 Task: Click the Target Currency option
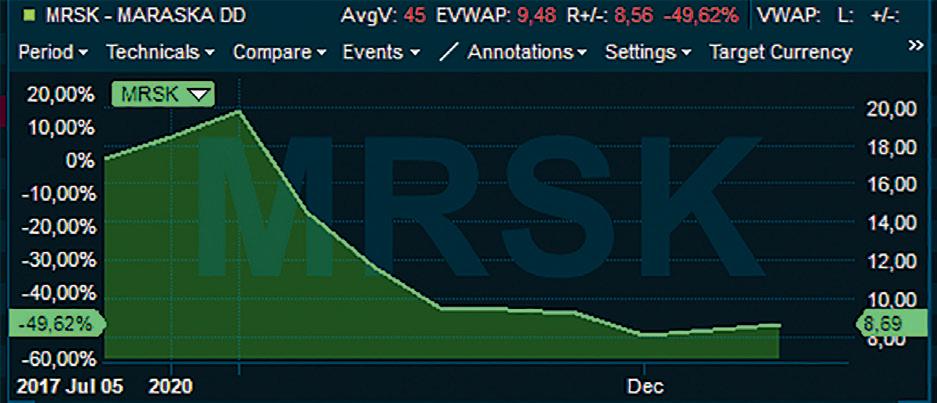(780, 52)
